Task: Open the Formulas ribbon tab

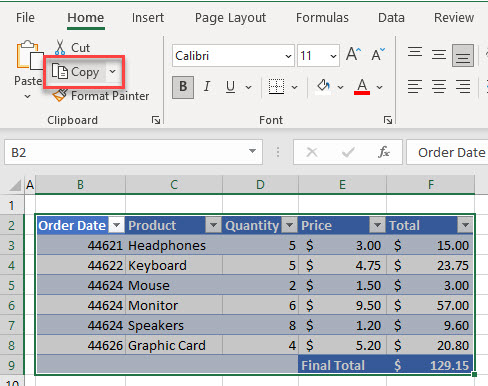Action: [x=322, y=18]
